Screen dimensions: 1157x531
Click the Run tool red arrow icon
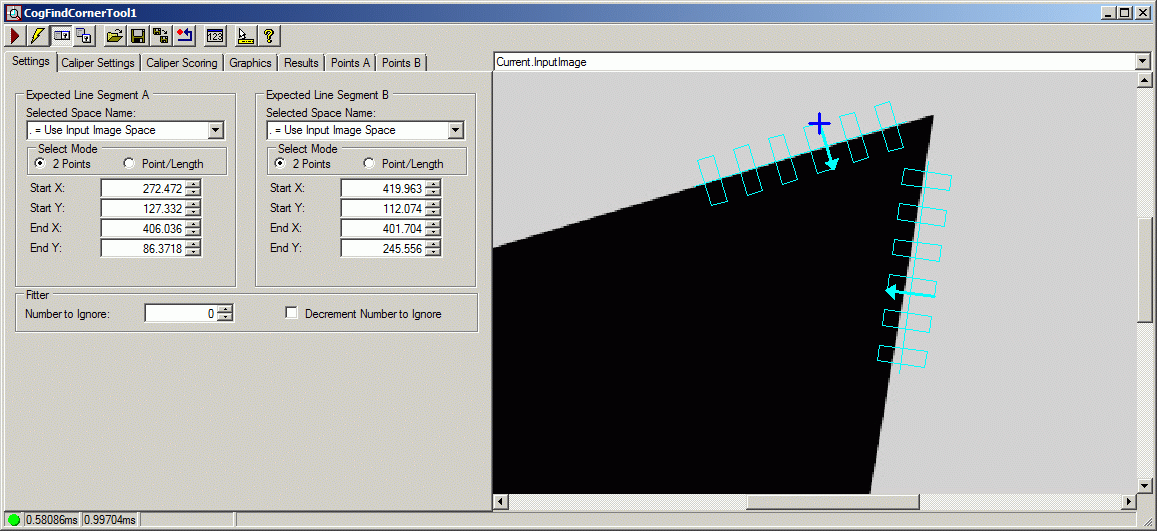pos(15,36)
